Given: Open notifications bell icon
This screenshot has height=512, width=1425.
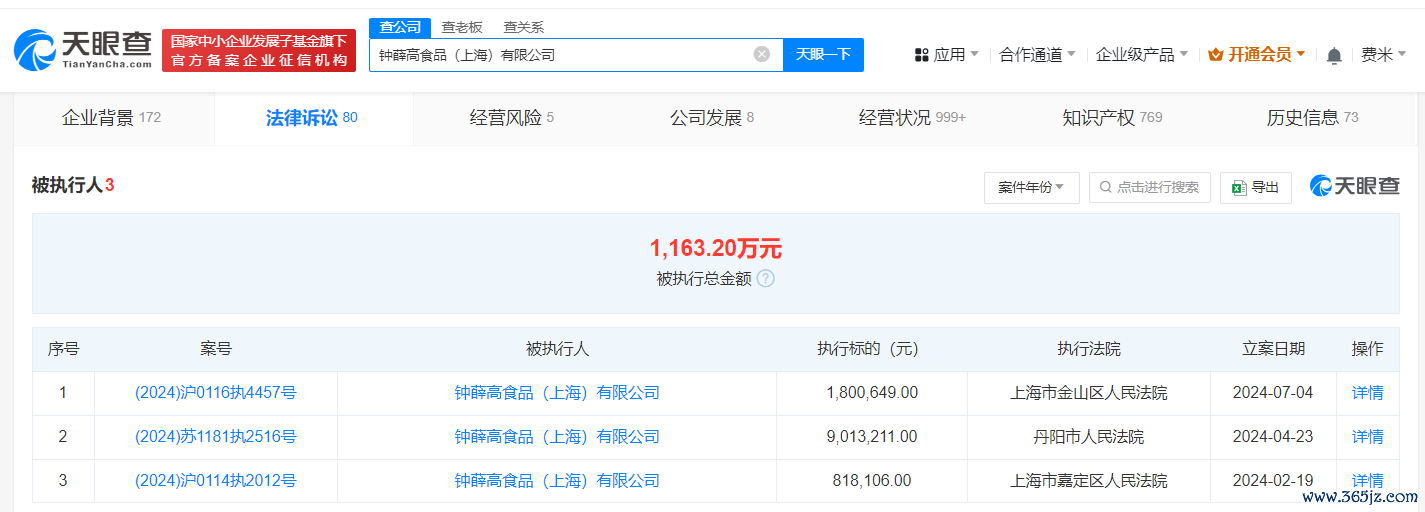Looking at the screenshot, I should 1334,56.
